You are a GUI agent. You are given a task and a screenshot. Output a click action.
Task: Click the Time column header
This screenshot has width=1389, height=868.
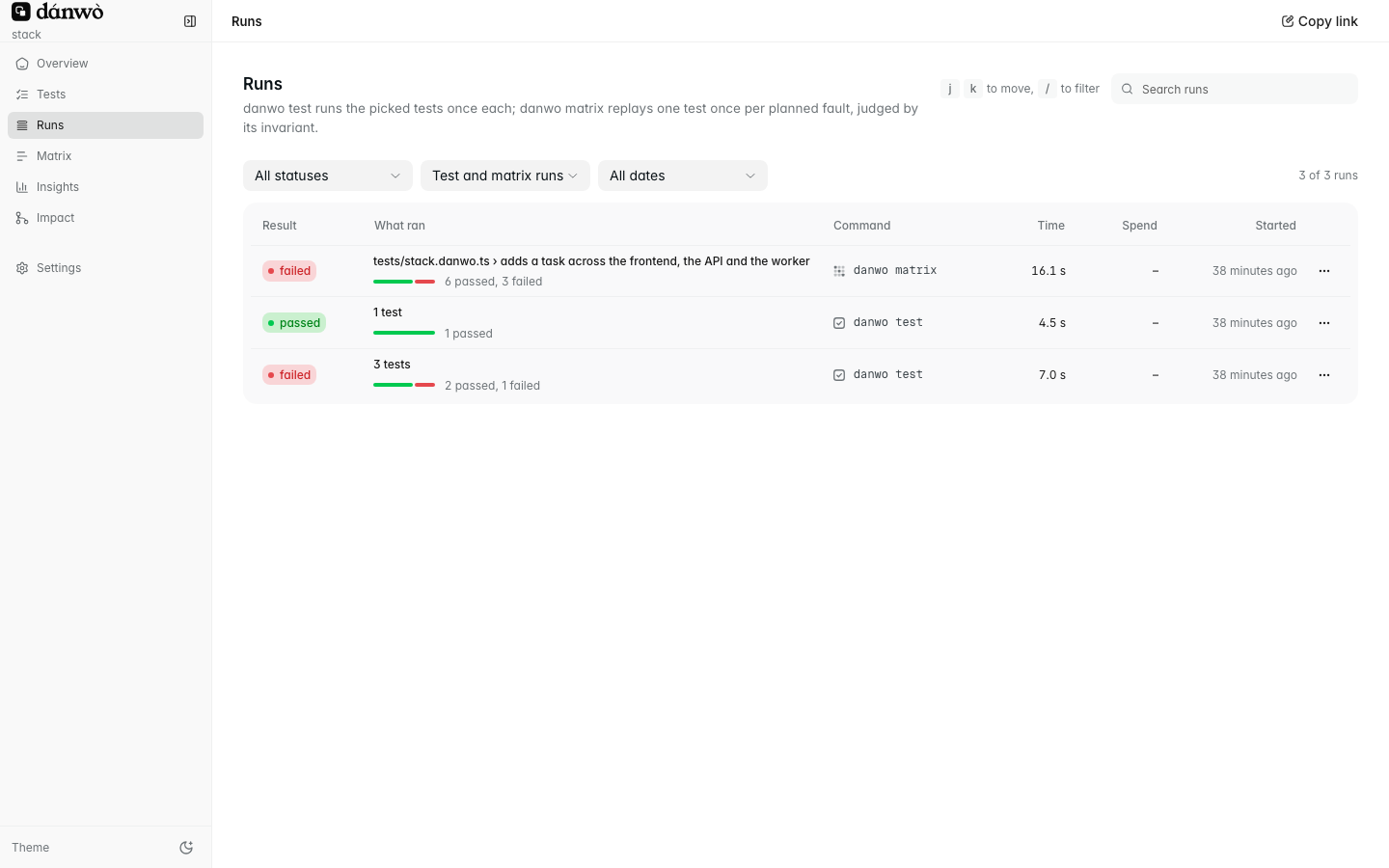pyautogui.click(x=1051, y=226)
